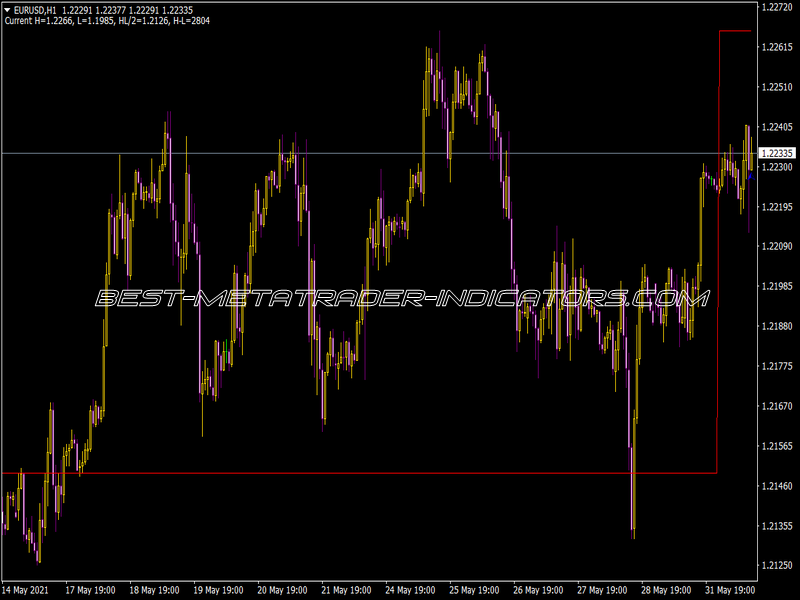Select the EURUSD,H1 chart title text
The width and height of the screenshot is (800, 600).
(x=35, y=10)
